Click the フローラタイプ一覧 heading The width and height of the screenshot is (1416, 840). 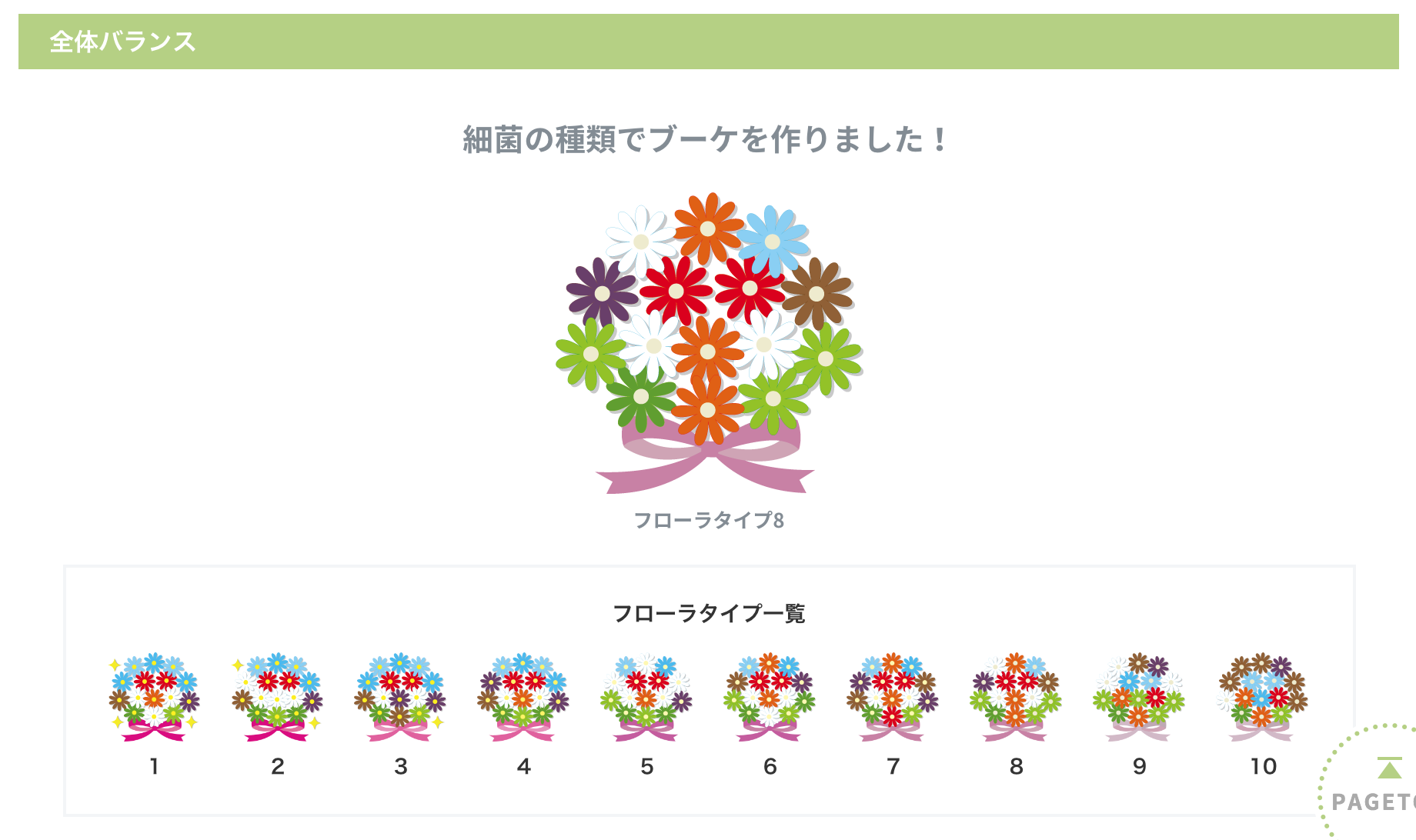pyautogui.click(x=708, y=614)
